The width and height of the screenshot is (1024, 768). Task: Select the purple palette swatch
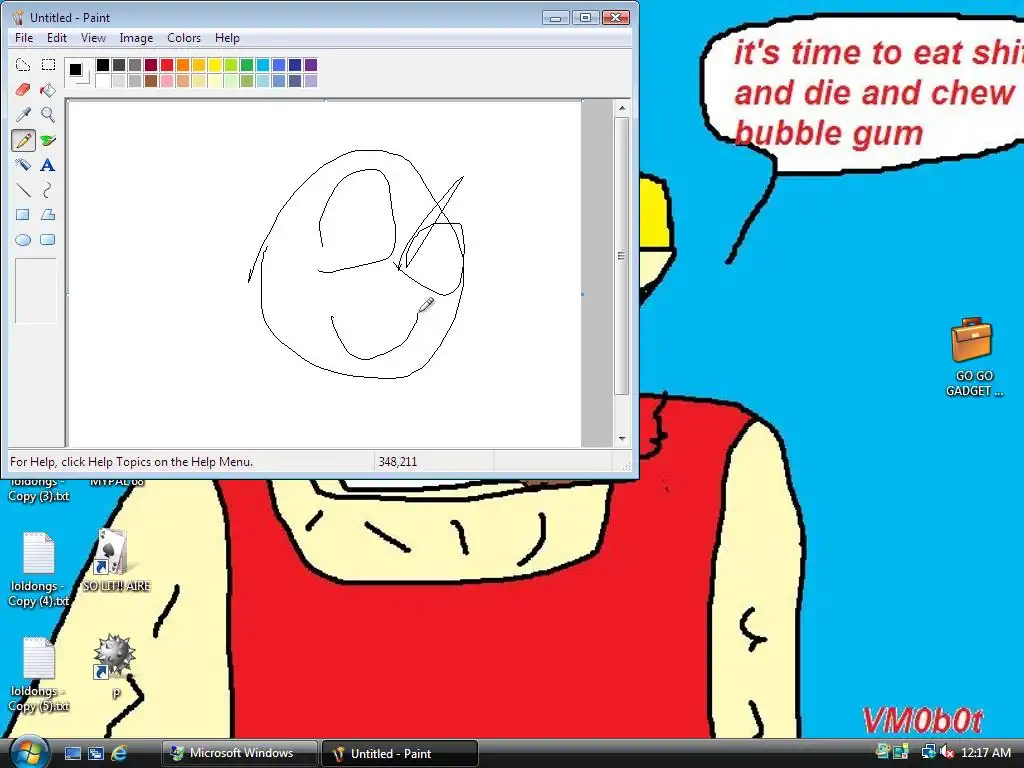click(x=311, y=65)
